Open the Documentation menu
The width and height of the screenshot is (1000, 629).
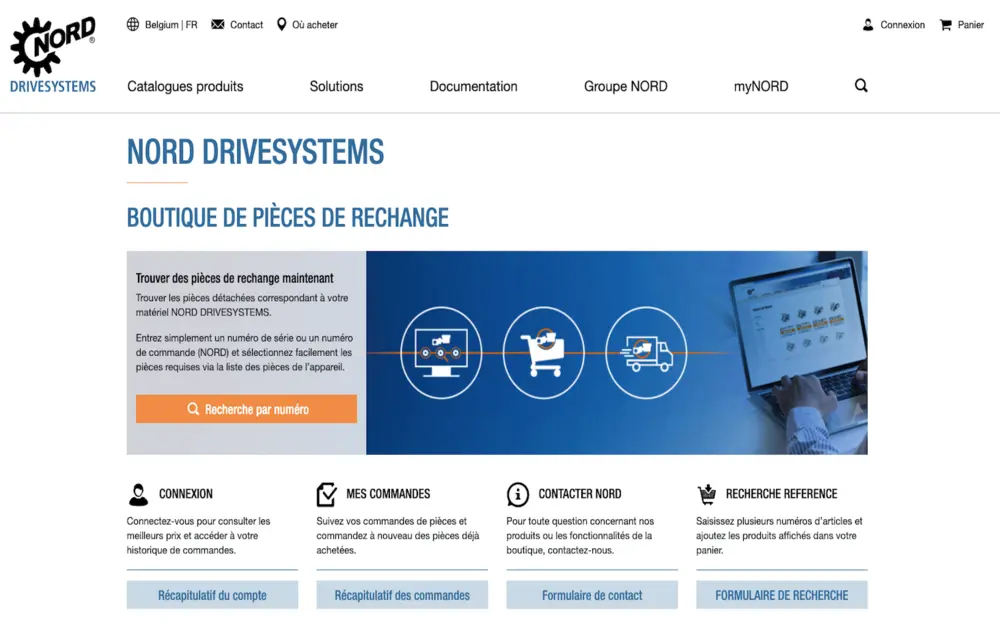(x=473, y=86)
